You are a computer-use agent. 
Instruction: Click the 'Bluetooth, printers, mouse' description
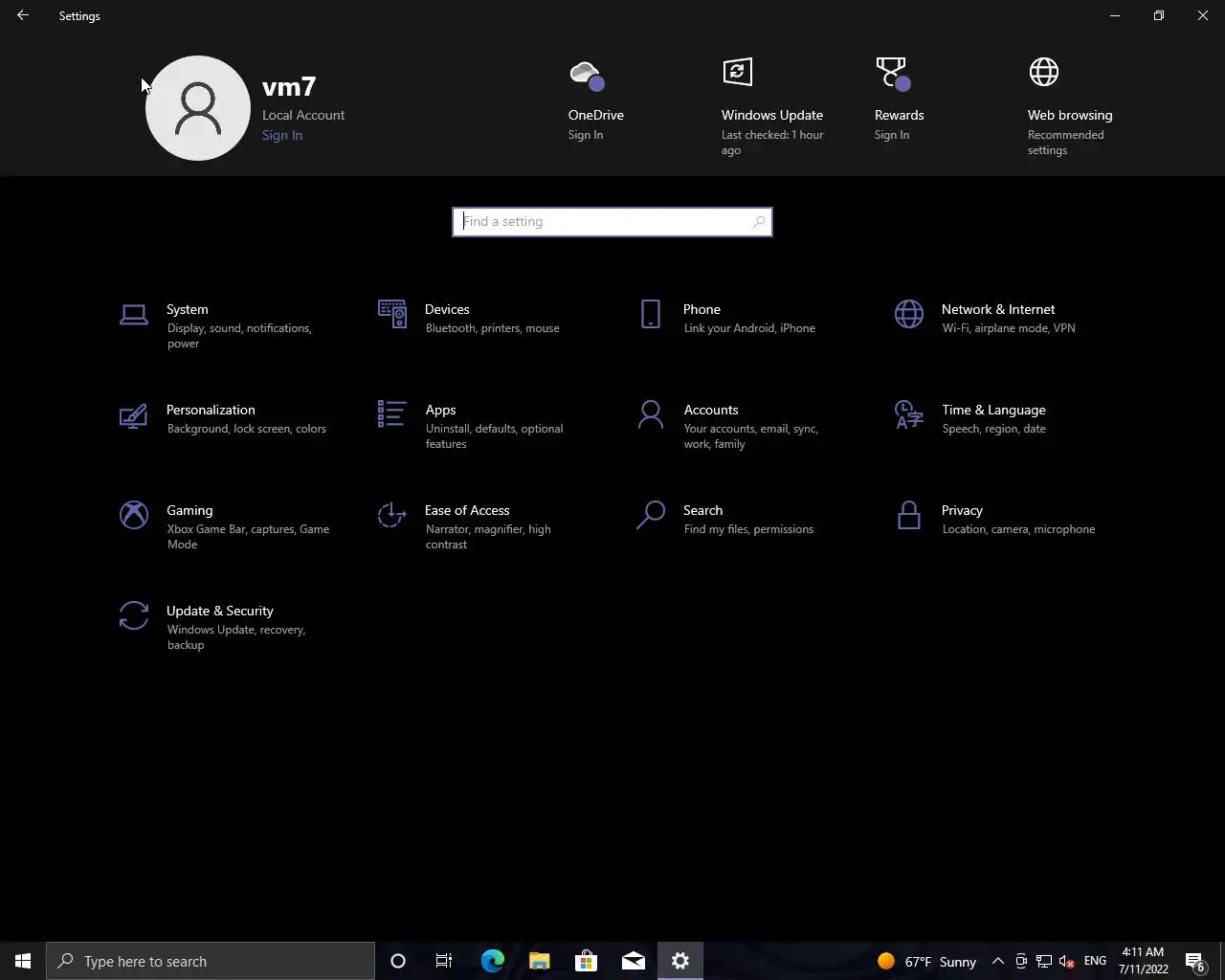coord(493,328)
